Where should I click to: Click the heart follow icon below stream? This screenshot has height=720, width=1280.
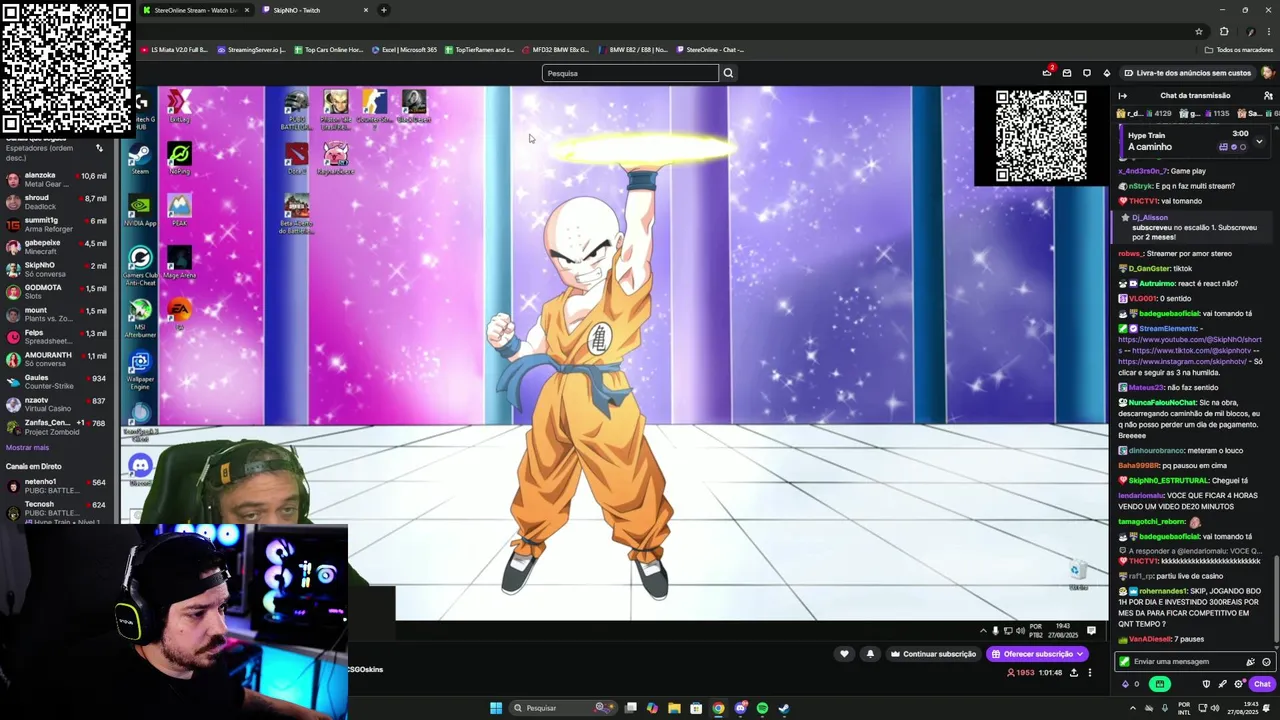tap(844, 654)
